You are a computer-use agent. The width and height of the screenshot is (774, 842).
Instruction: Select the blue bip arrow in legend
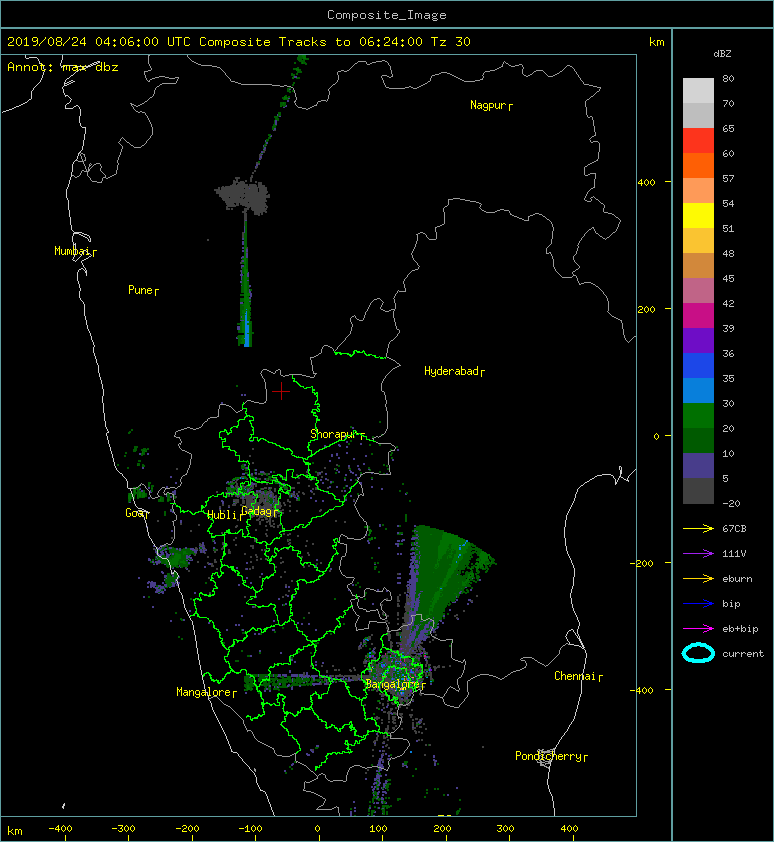(698, 604)
